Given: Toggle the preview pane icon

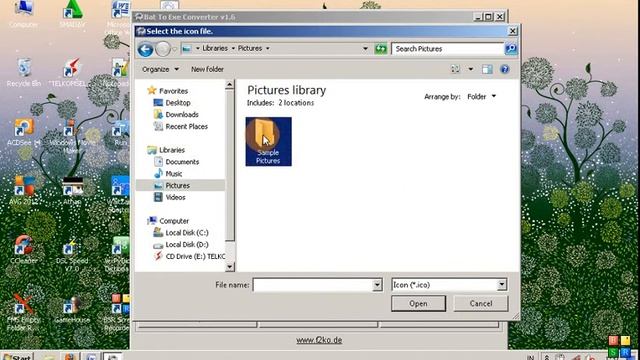Looking at the screenshot, I should click(x=487, y=69).
